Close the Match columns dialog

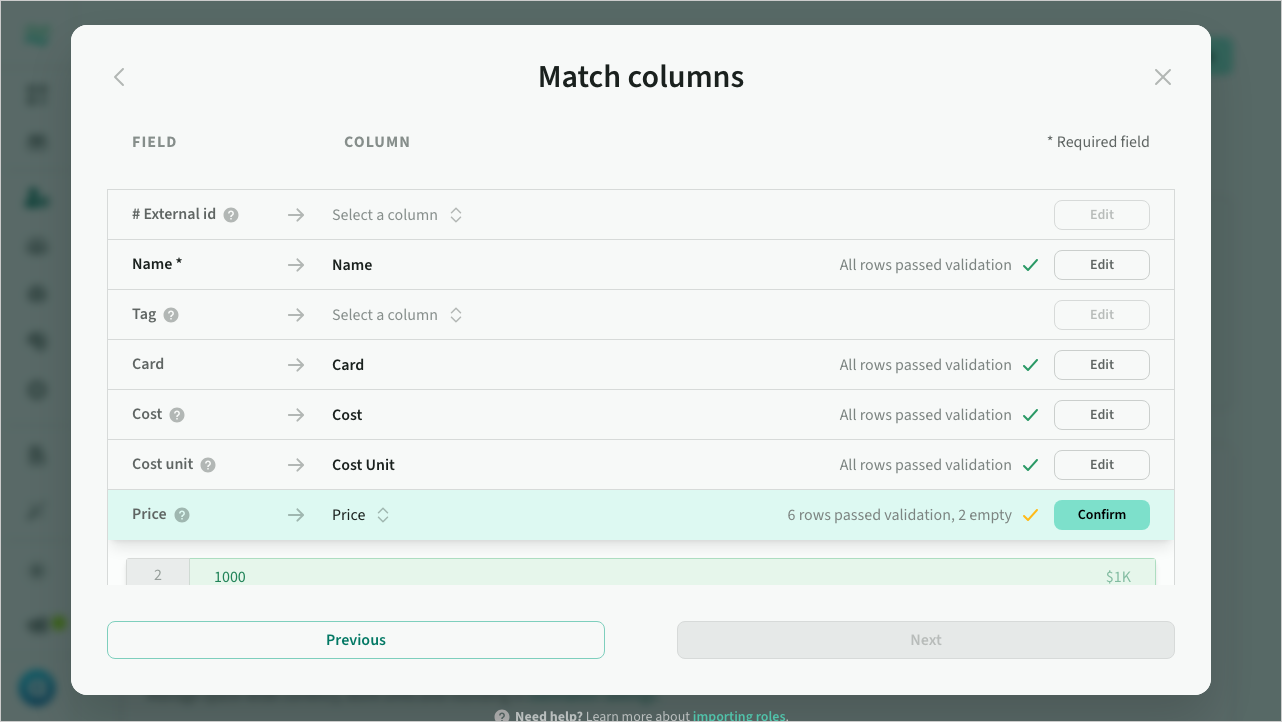pyautogui.click(x=1162, y=77)
